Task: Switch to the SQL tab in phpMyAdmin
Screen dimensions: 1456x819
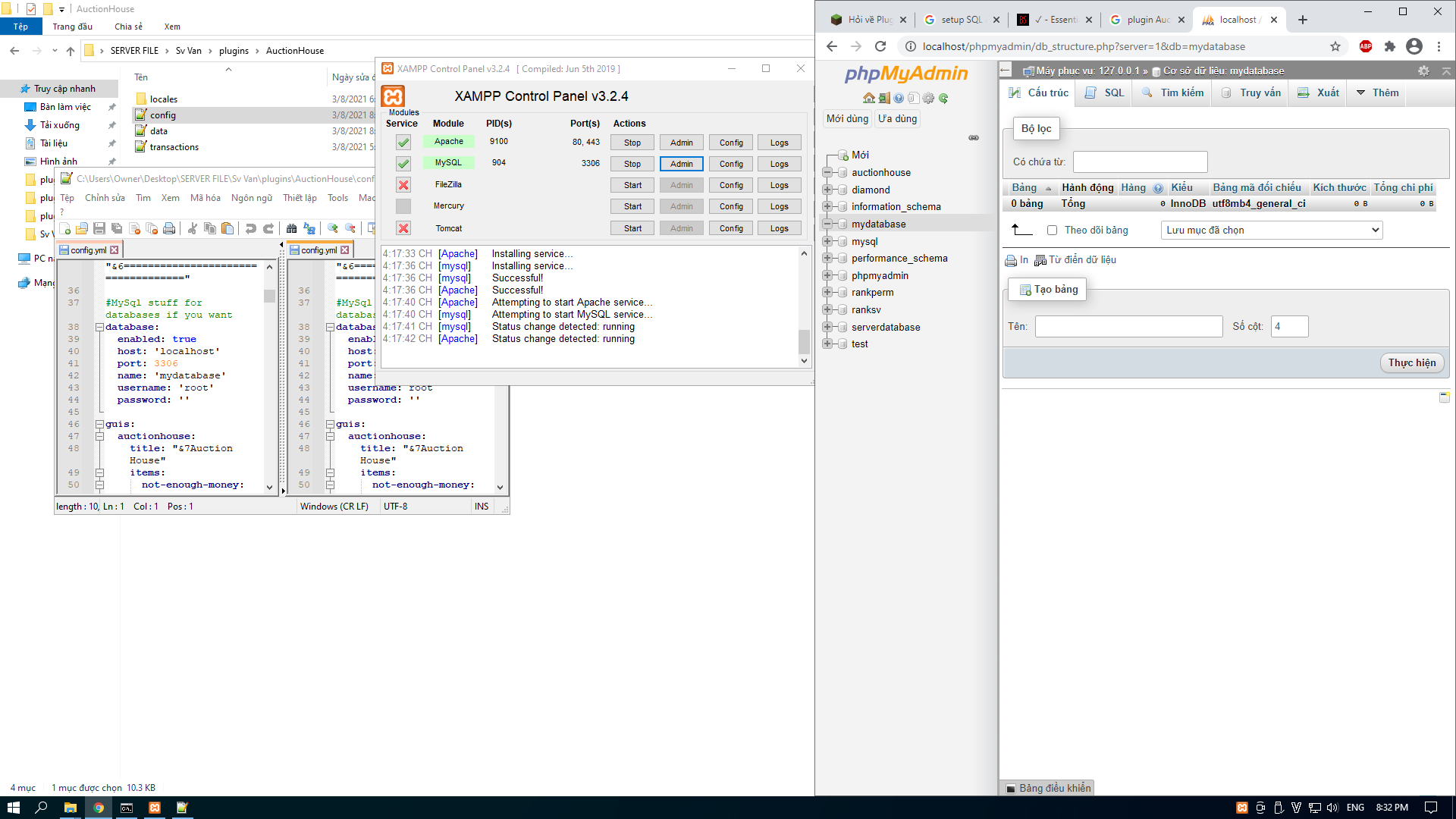Action: pyautogui.click(x=1104, y=93)
